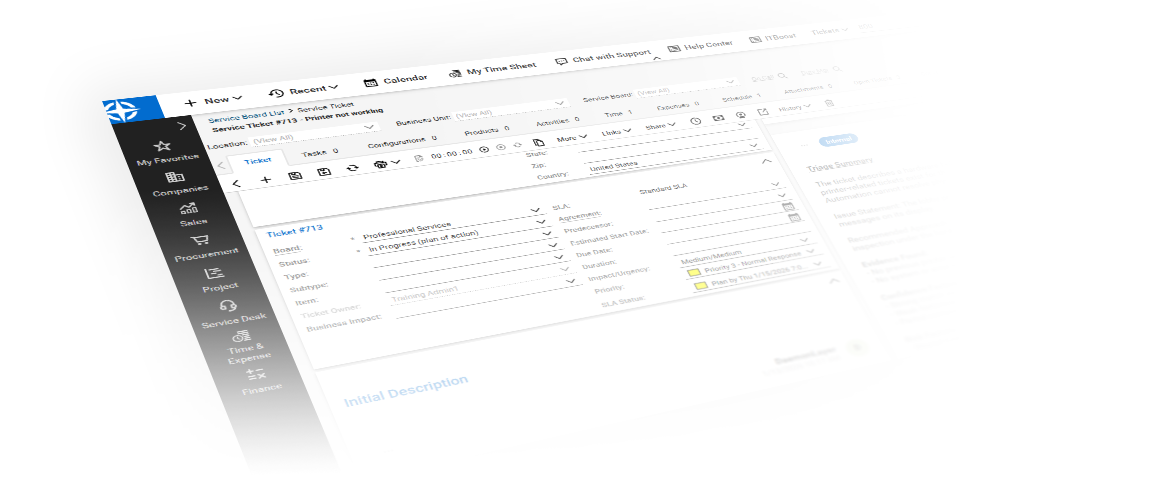Open the More dropdown menu
1152x500 pixels.
pyautogui.click(x=572, y=138)
